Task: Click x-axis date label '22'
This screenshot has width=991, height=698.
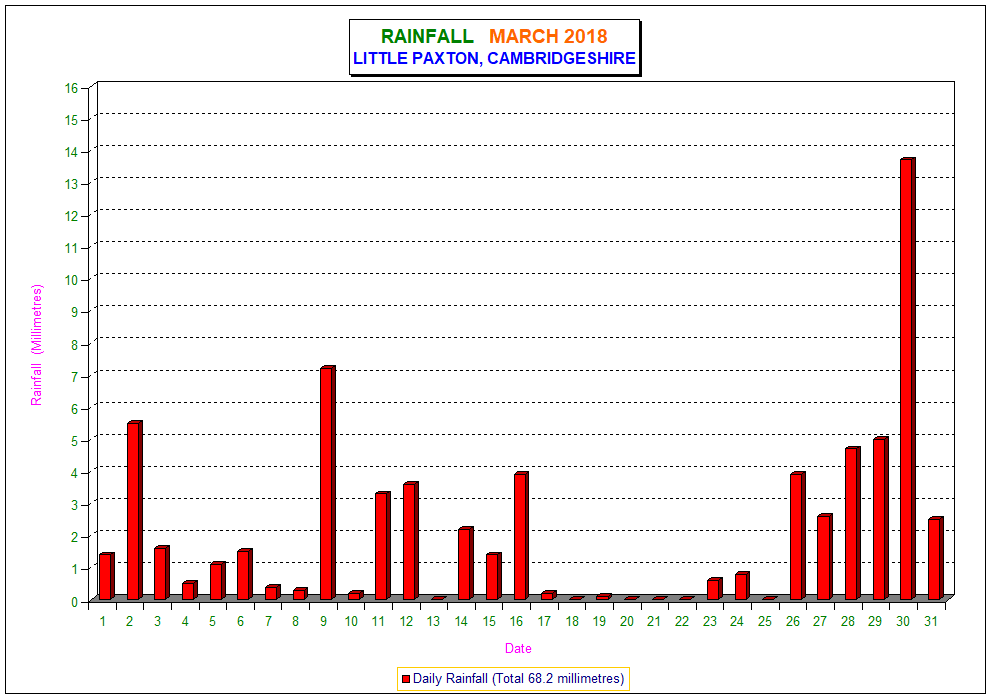Action: [x=681, y=621]
